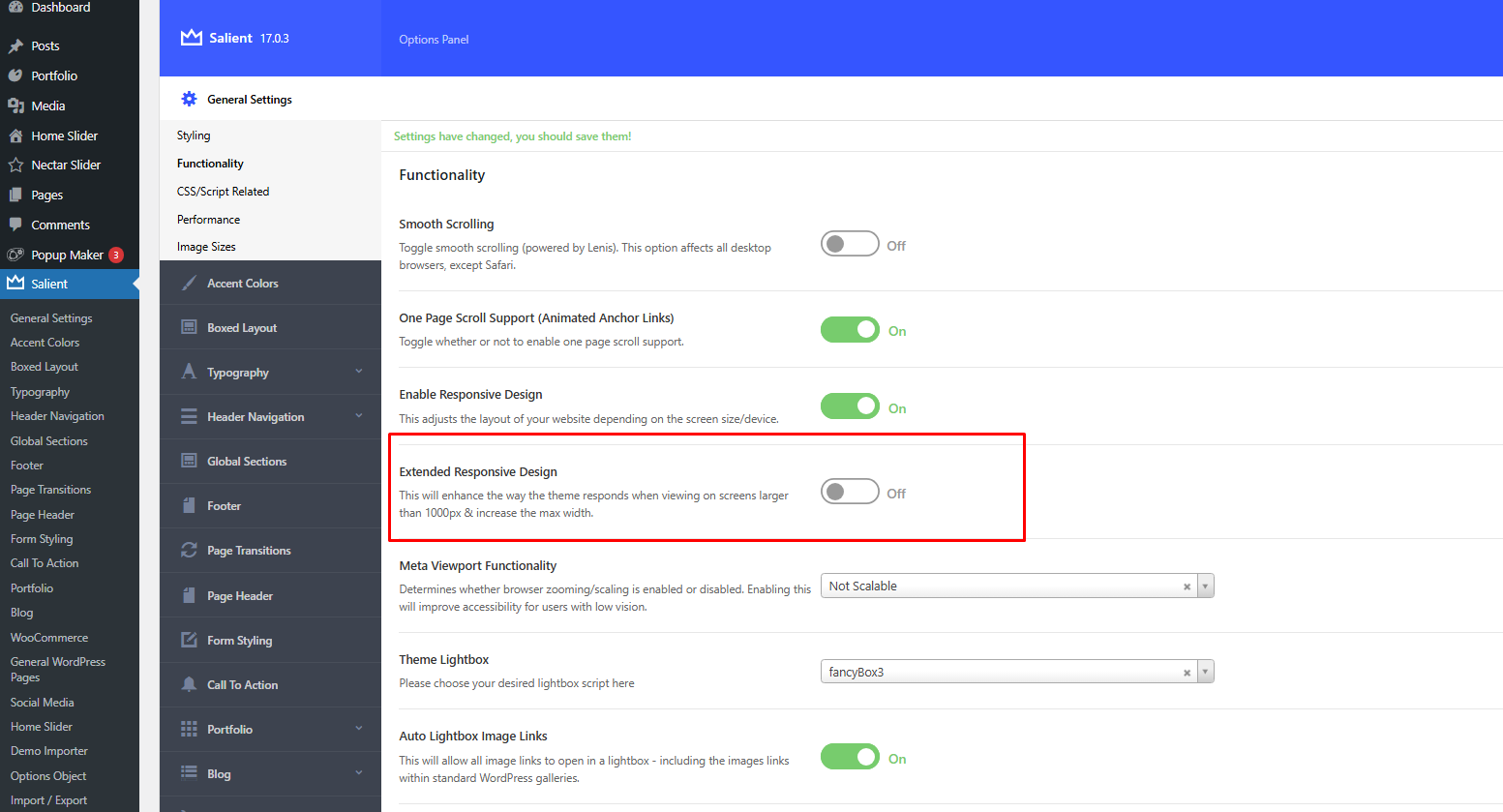This screenshot has height=812, width=1503.
Task: Expand the Typography section chevron
Action: (x=359, y=373)
